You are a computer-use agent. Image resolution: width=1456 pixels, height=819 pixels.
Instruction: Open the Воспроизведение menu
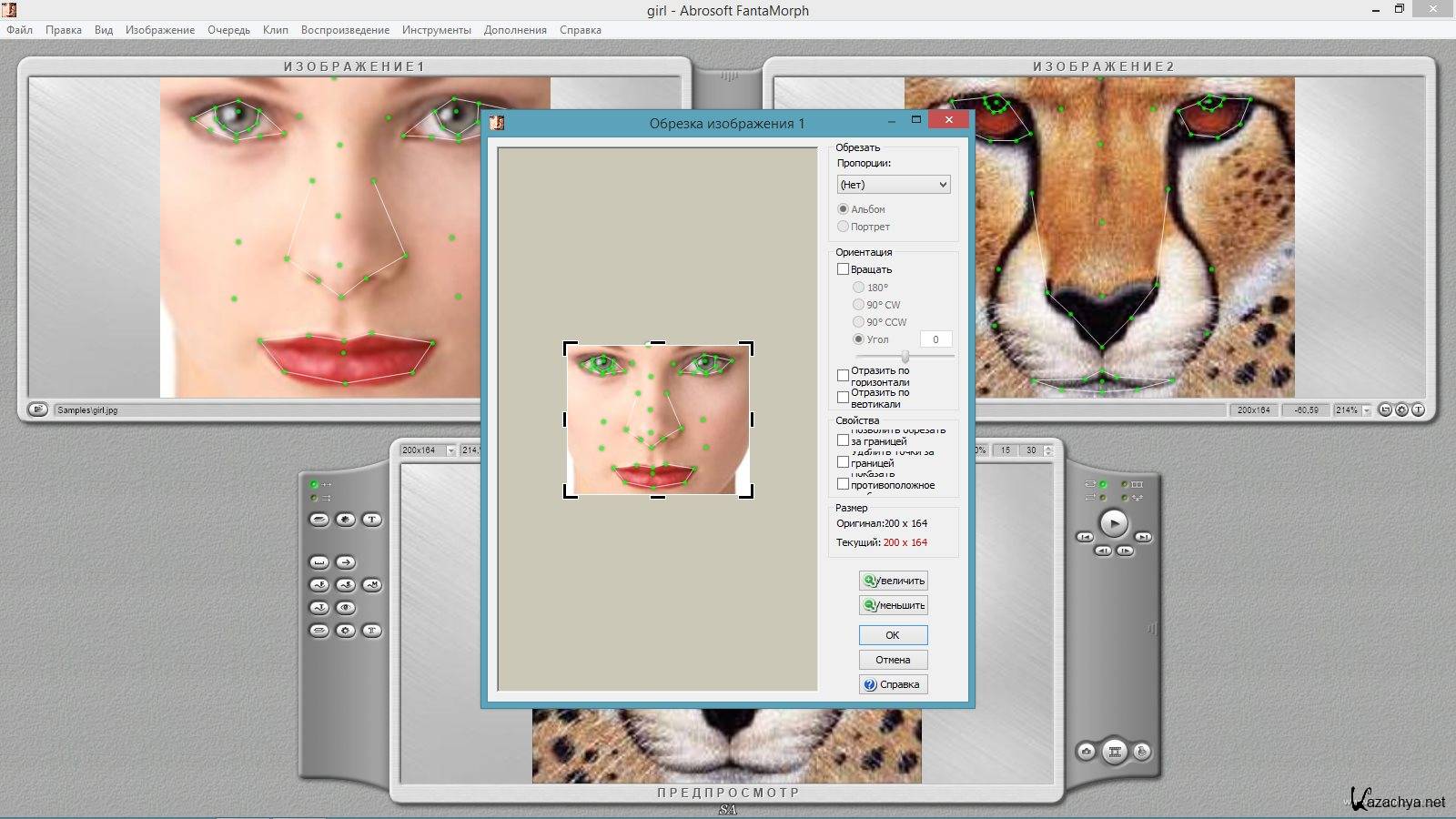pyautogui.click(x=345, y=30)
